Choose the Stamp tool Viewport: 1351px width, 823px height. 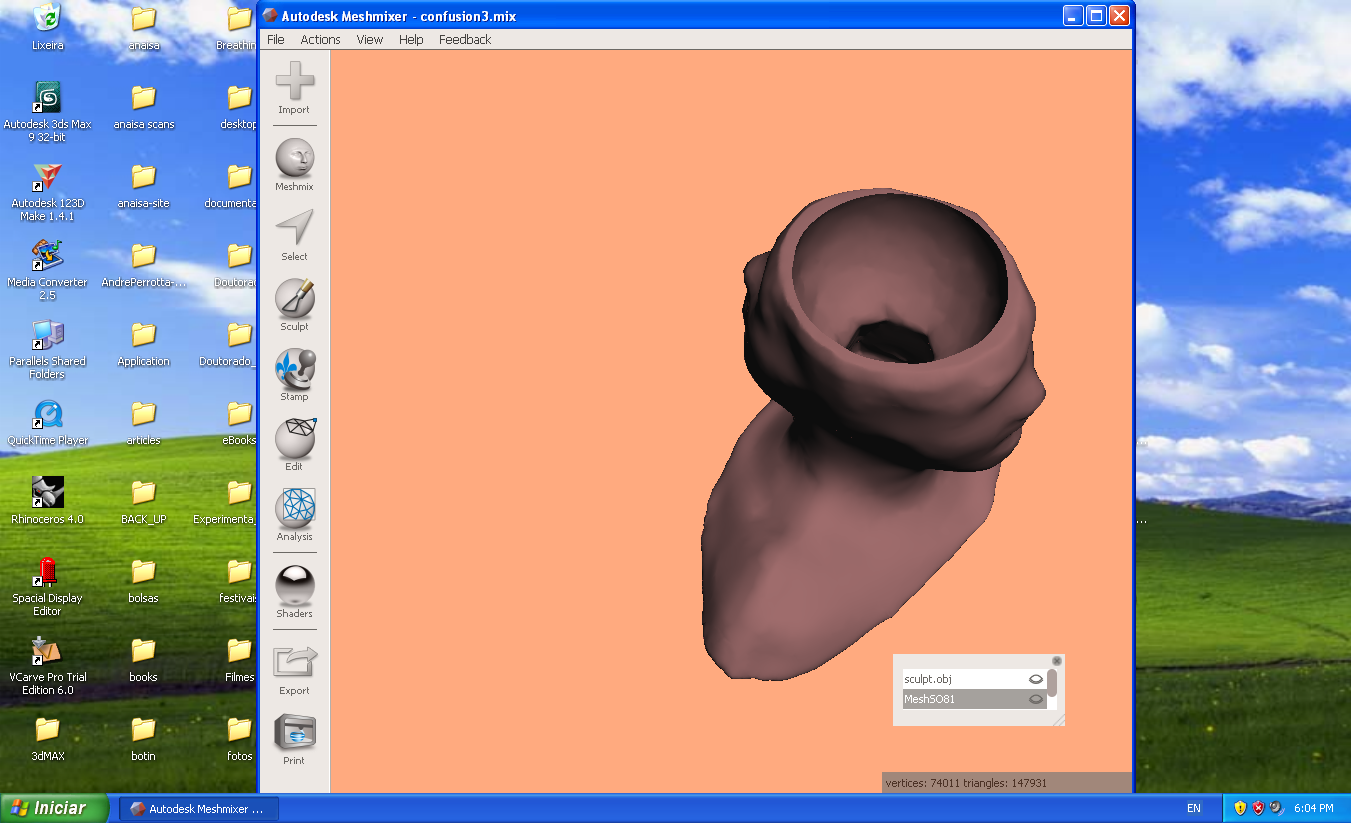(294, 376)
